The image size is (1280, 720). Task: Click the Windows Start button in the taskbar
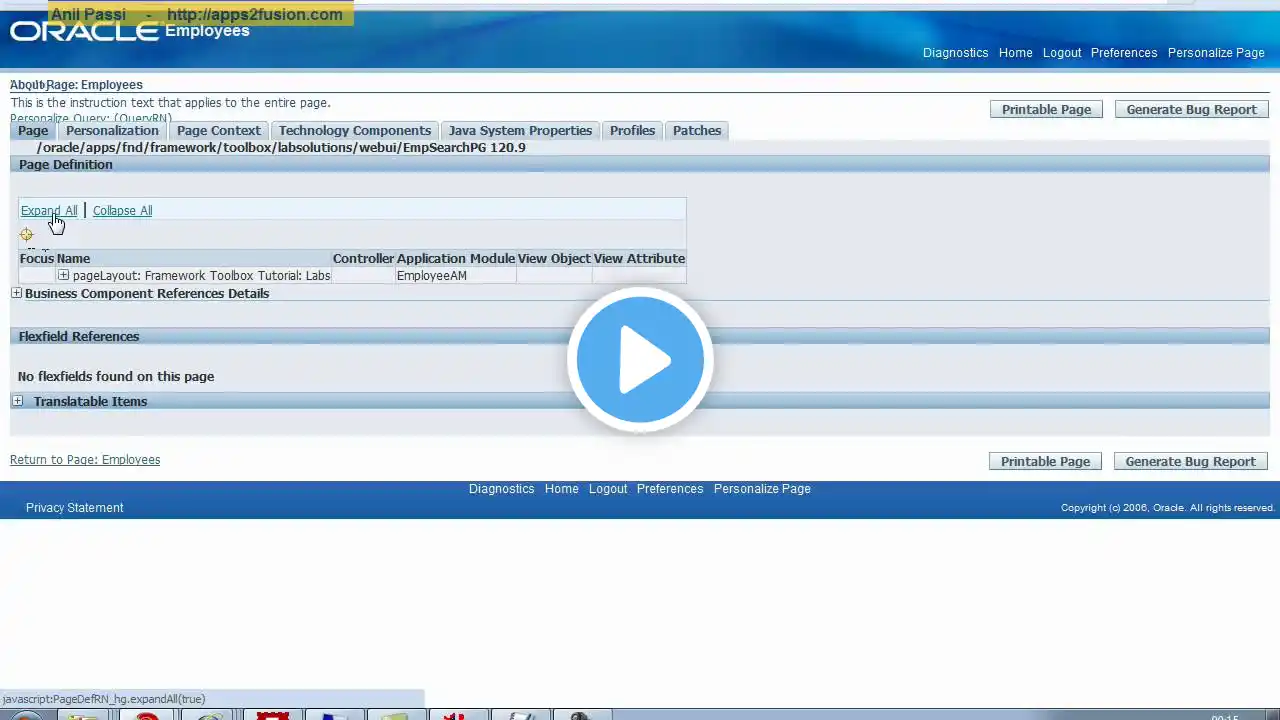[x=25, y=716]
